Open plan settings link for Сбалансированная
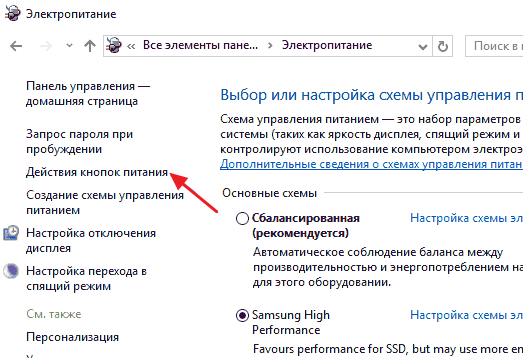 pos(466,218)
